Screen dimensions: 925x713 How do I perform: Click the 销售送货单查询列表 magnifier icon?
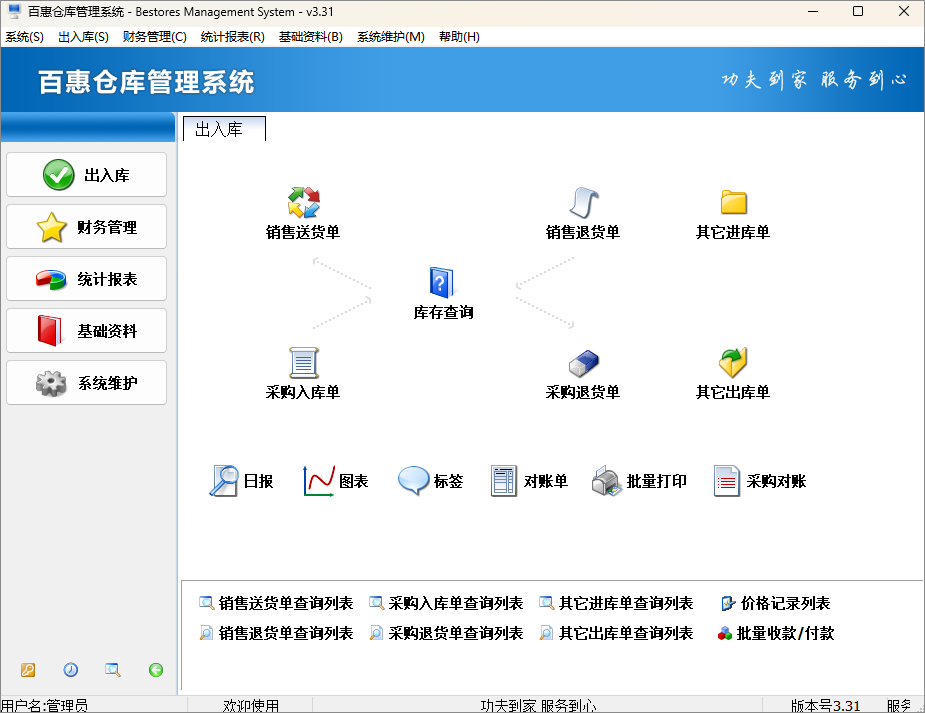point(206,603)
